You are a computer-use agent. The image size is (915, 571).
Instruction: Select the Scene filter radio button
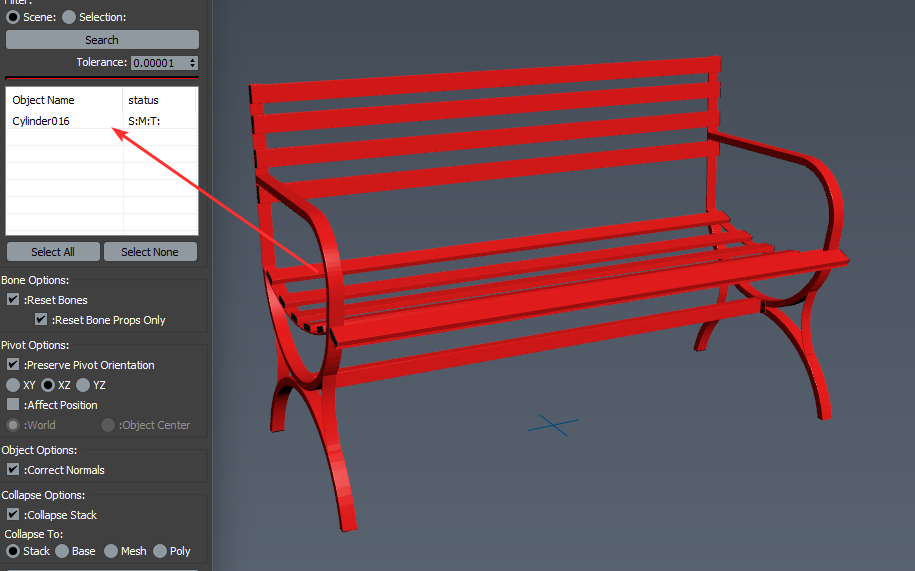coord(13,17)
